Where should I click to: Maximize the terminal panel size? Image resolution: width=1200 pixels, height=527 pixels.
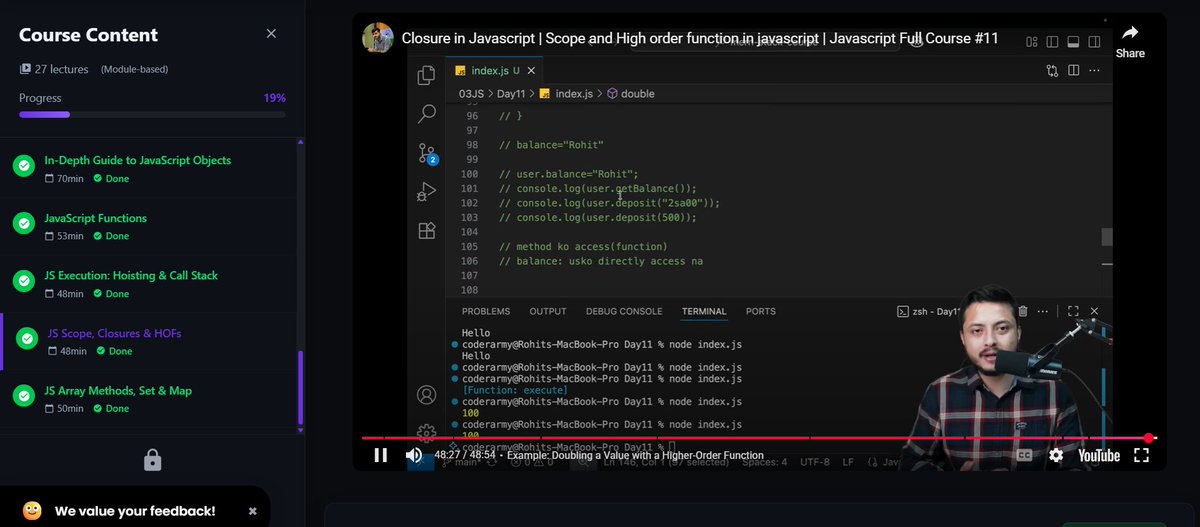(x=1073, y=311)
